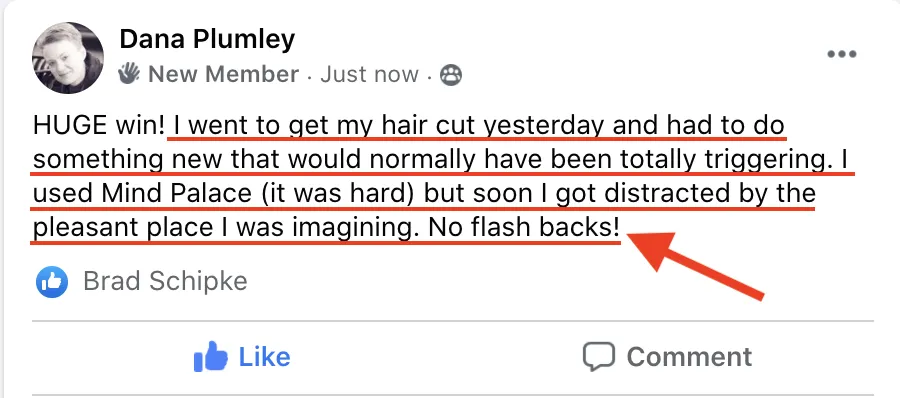Screen dimensions: 900x398
Task: Click the New Member badge label
Action: pyautogui.click(x=224, y=75)
